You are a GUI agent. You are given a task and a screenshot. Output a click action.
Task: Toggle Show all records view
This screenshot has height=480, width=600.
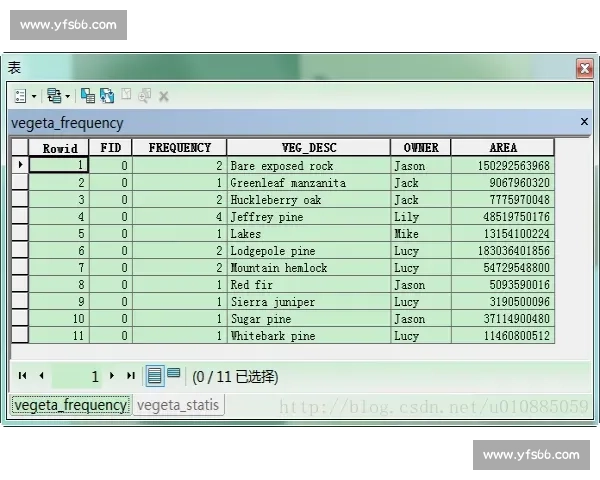tap(155, 376)
